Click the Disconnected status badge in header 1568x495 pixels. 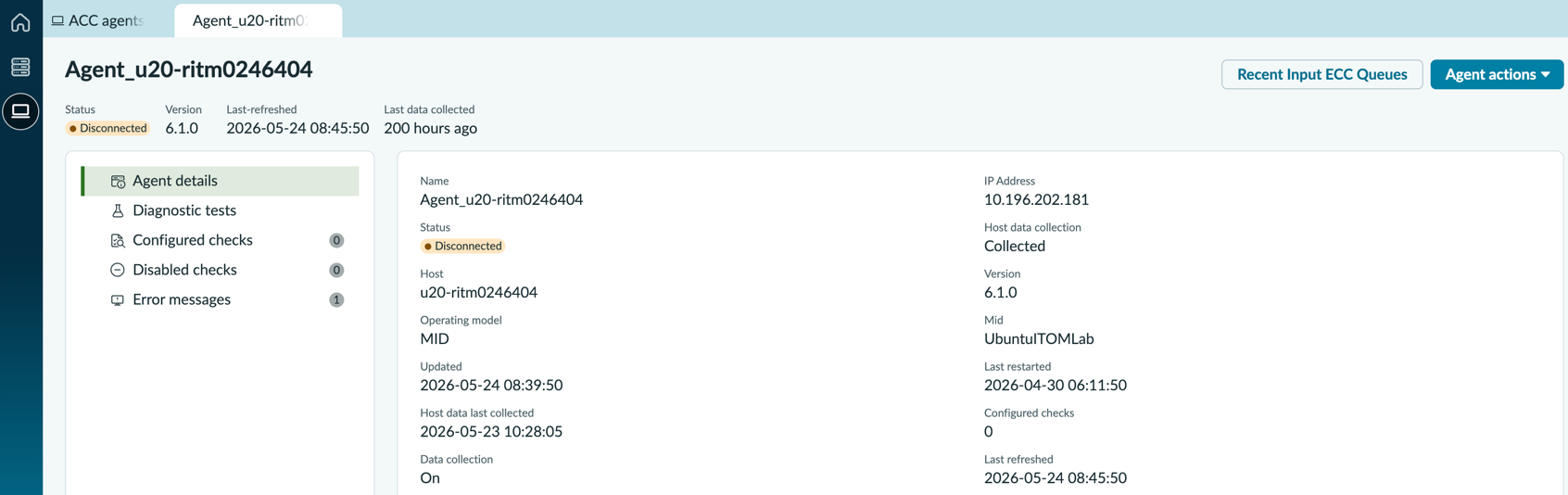tap(107, 128)
